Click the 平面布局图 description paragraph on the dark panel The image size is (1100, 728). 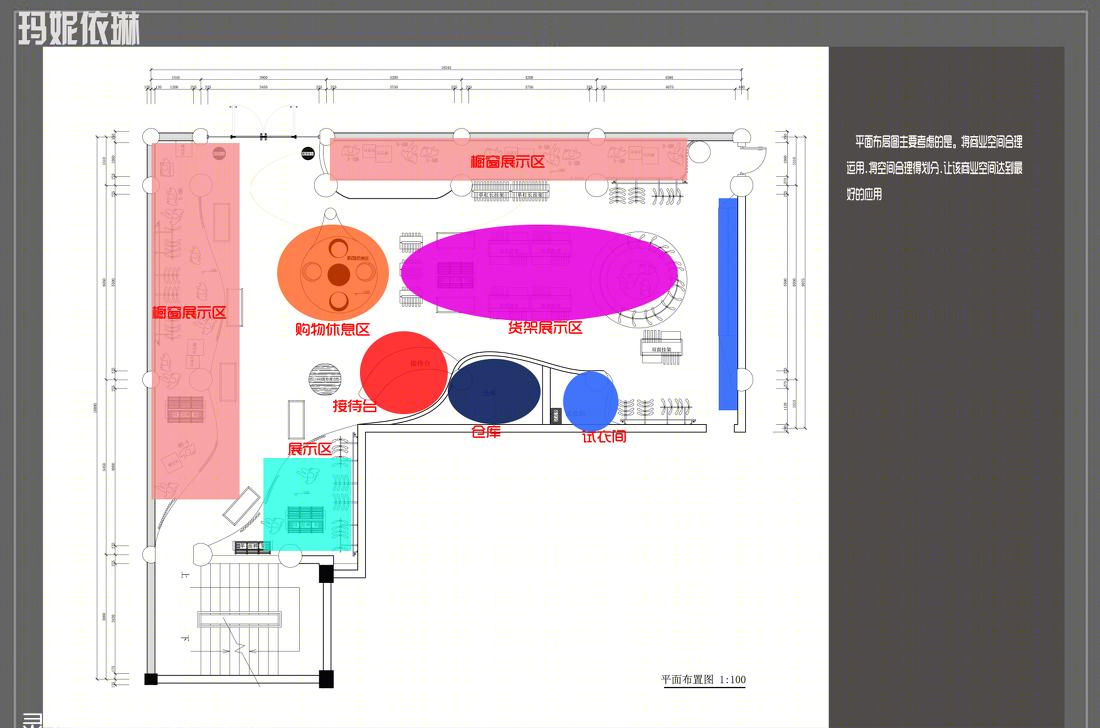[x=934, y=168]
